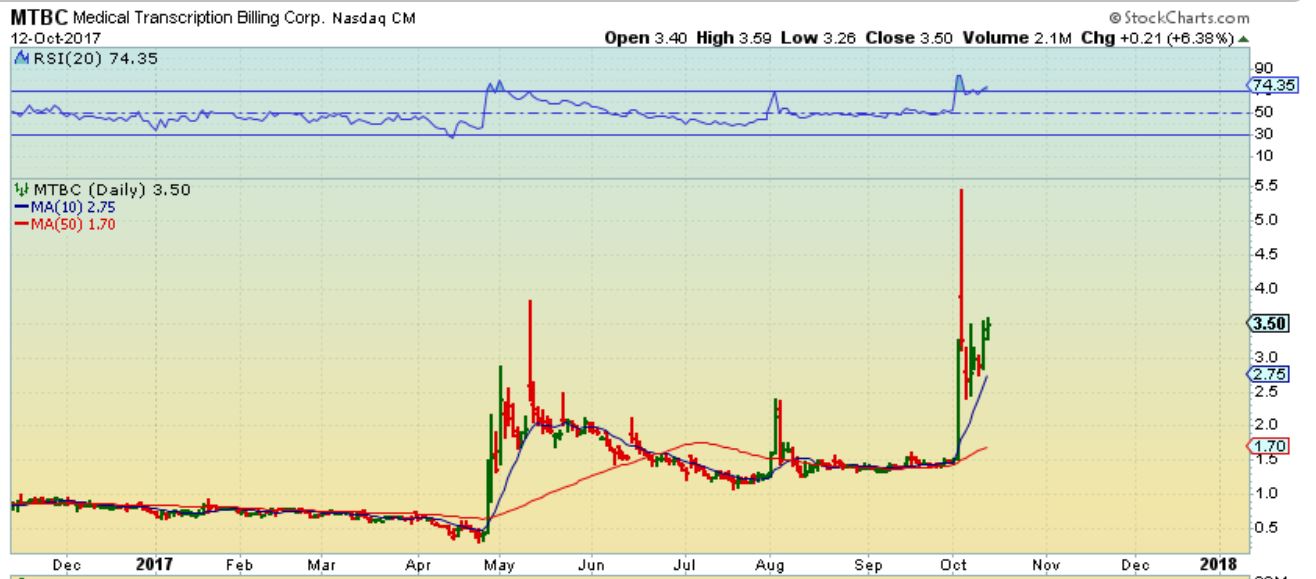Click the StockCharts.com copyright label

tap(1179, 18)
